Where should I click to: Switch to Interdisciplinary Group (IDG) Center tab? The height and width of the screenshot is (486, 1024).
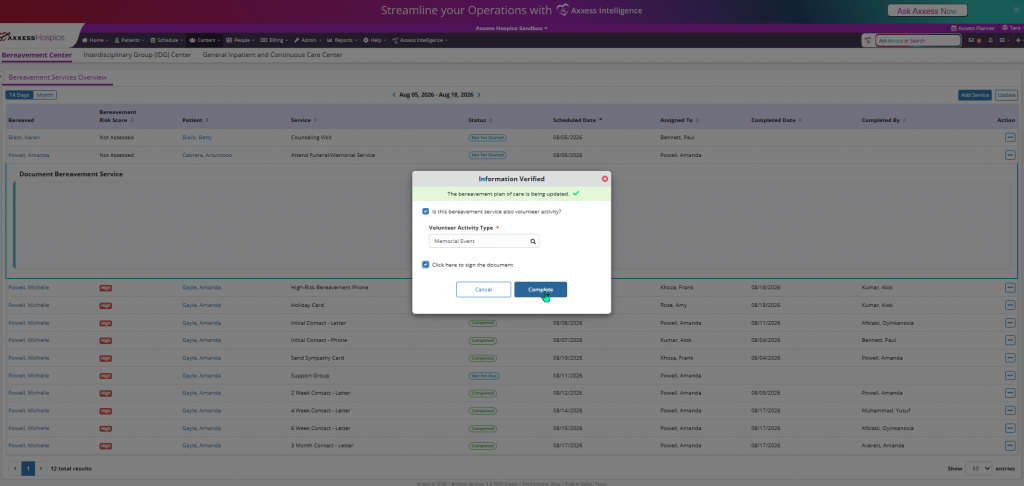coord(137,55)
